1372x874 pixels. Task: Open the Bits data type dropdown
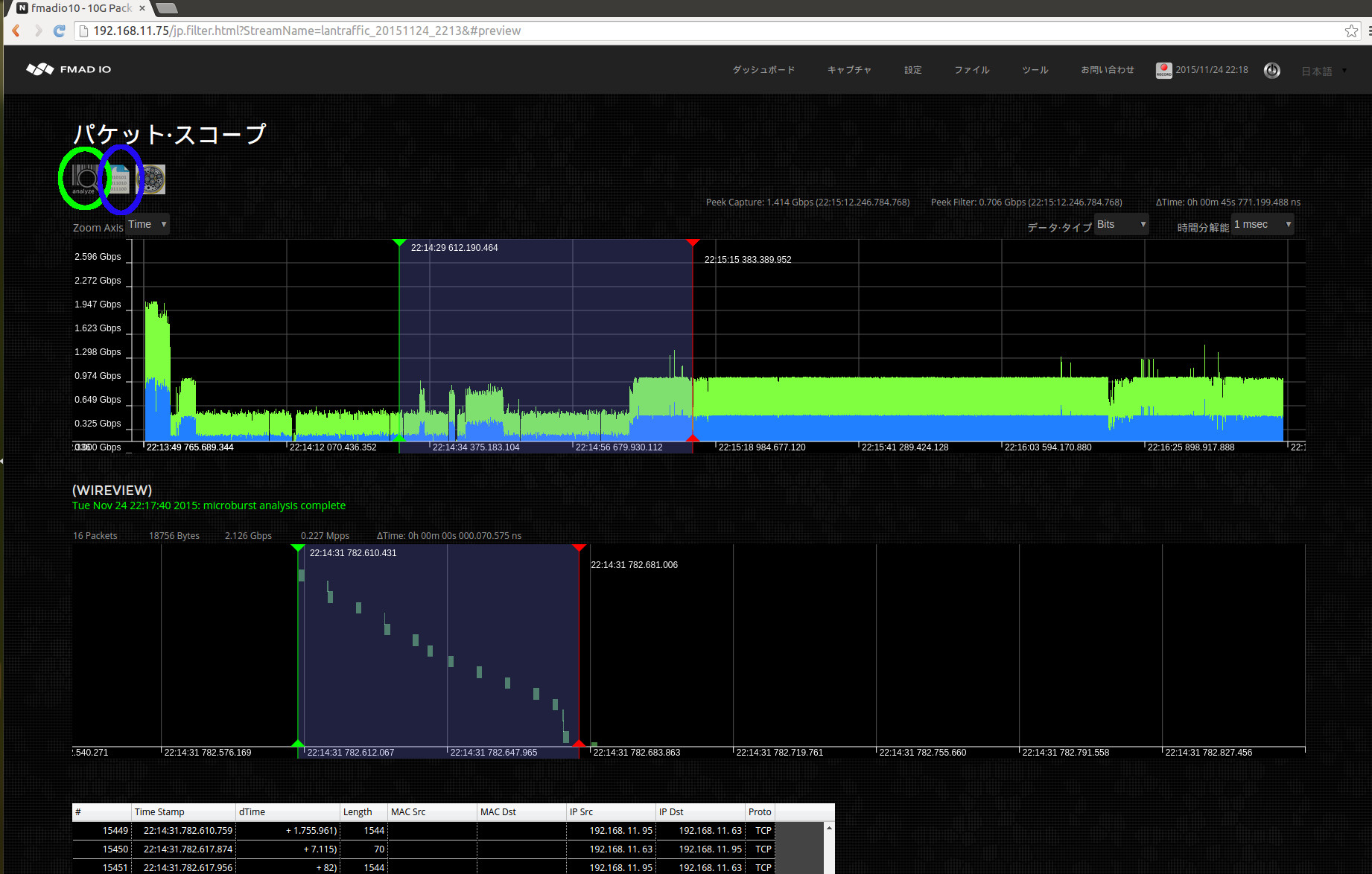coord(1121,224)
